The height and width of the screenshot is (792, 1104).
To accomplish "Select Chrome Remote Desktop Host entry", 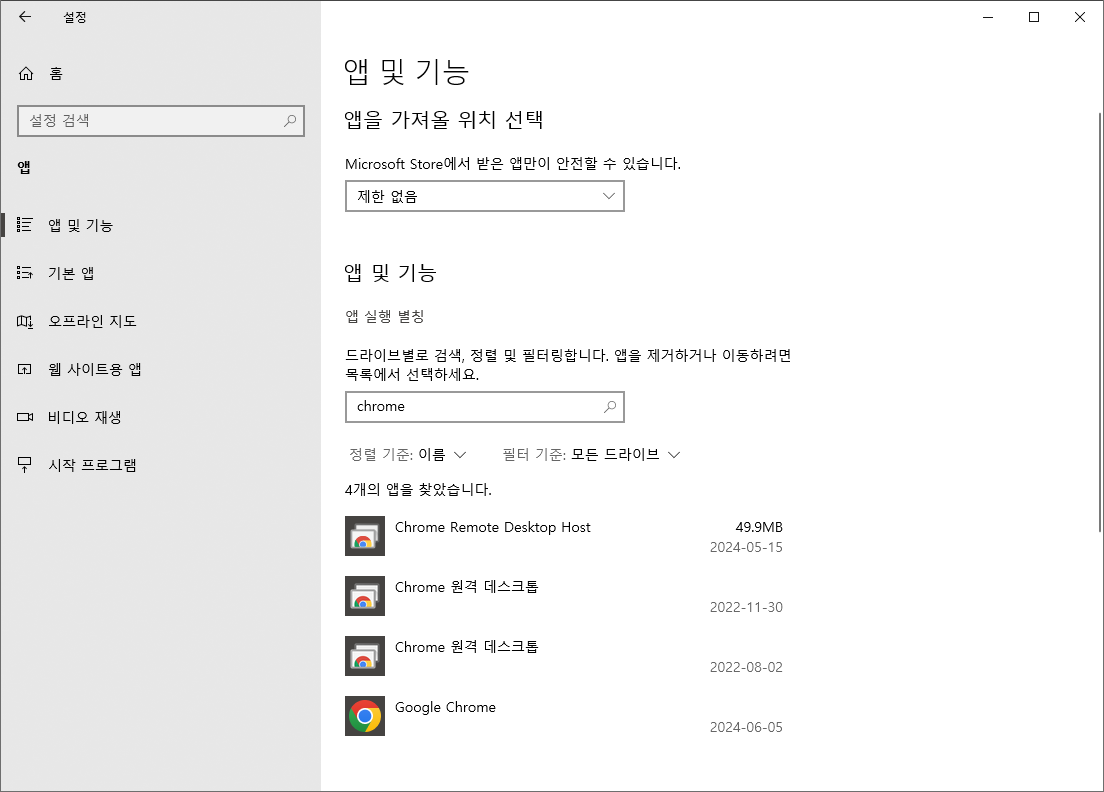I will coord(564,536).
